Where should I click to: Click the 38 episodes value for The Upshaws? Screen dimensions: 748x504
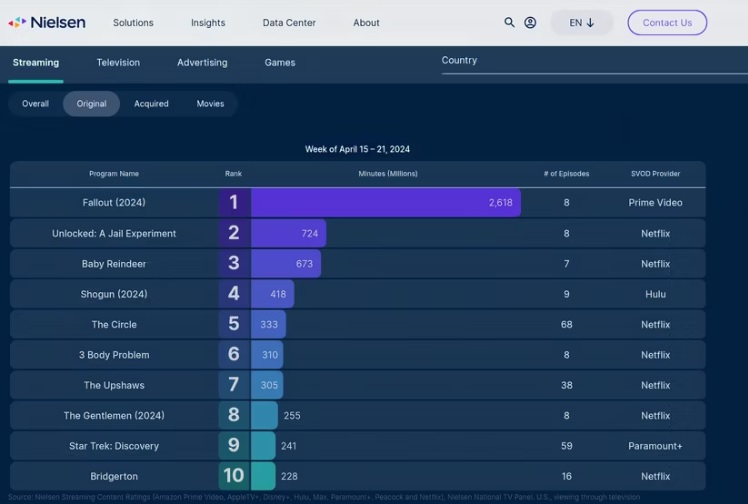[x=566, y=385]
